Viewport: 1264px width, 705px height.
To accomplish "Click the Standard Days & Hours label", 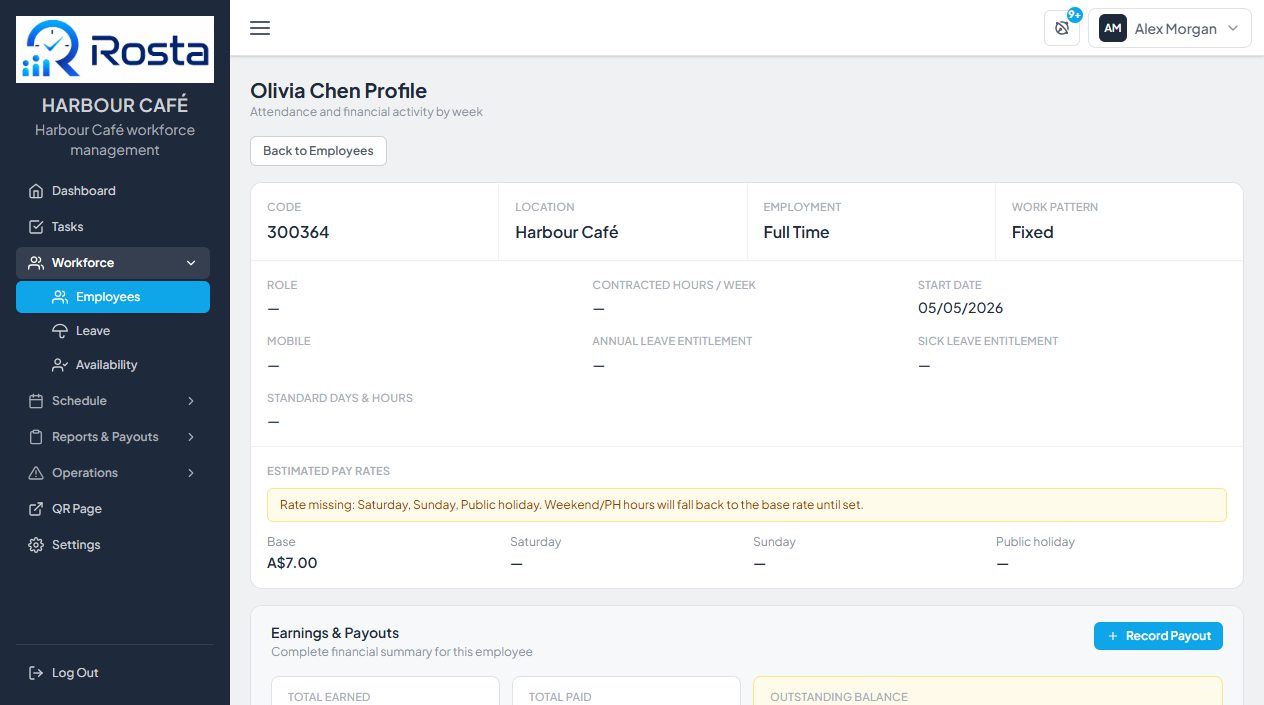I will pyautogui.click(x=340, y=398).
